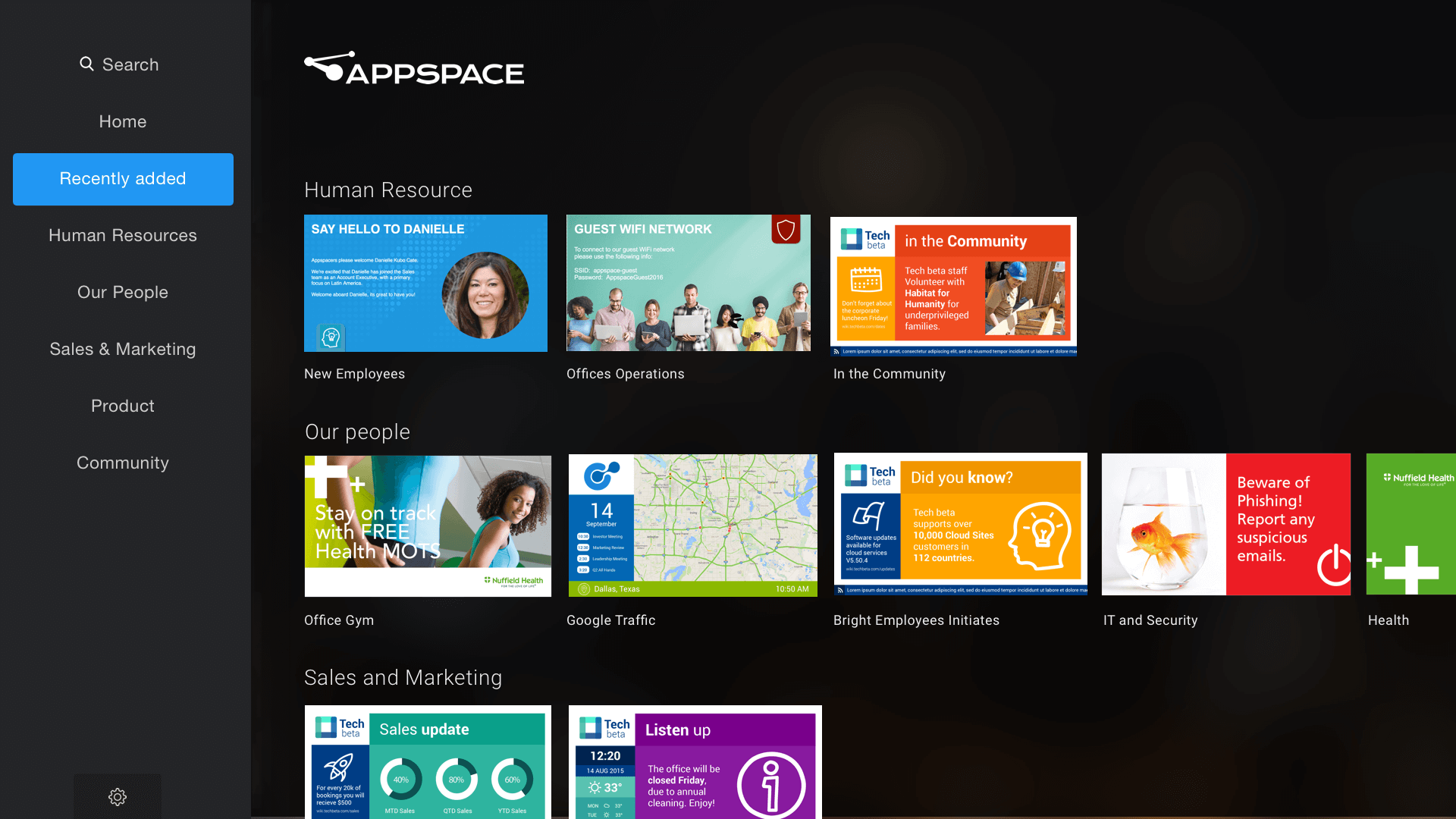Open the Product category
The width and height of the screenshot is (1456, 819).
pos(123,406)
